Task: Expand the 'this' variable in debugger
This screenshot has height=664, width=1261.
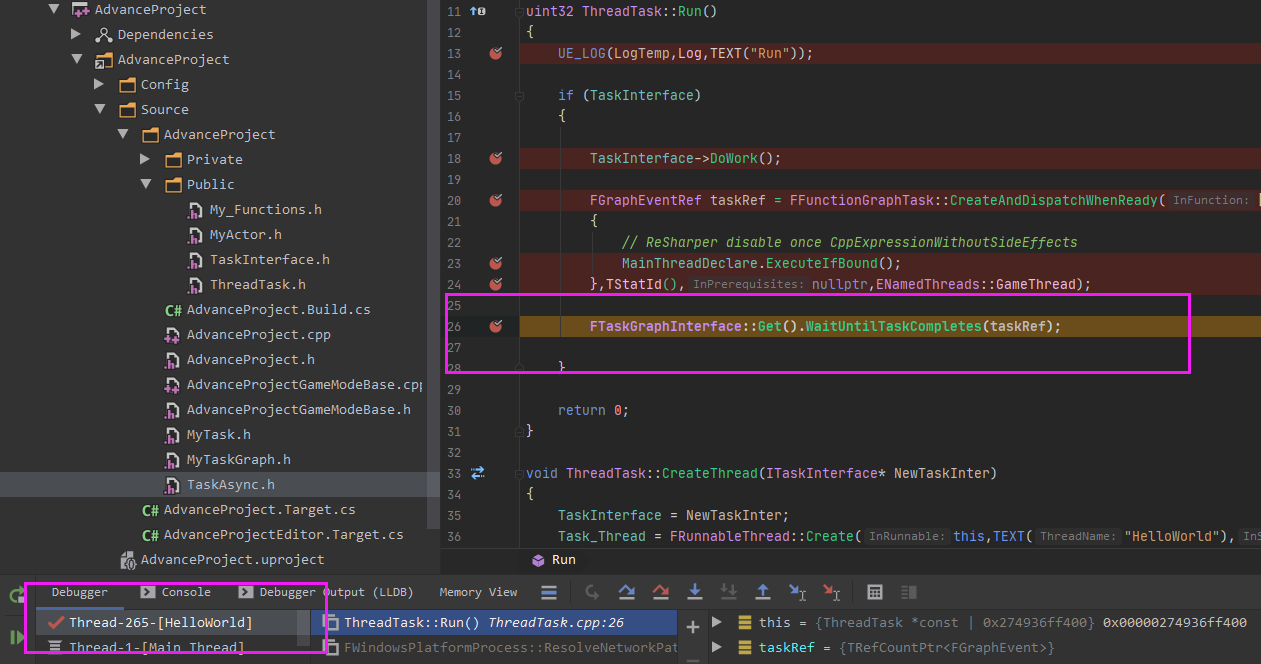Action: [716, 622]
